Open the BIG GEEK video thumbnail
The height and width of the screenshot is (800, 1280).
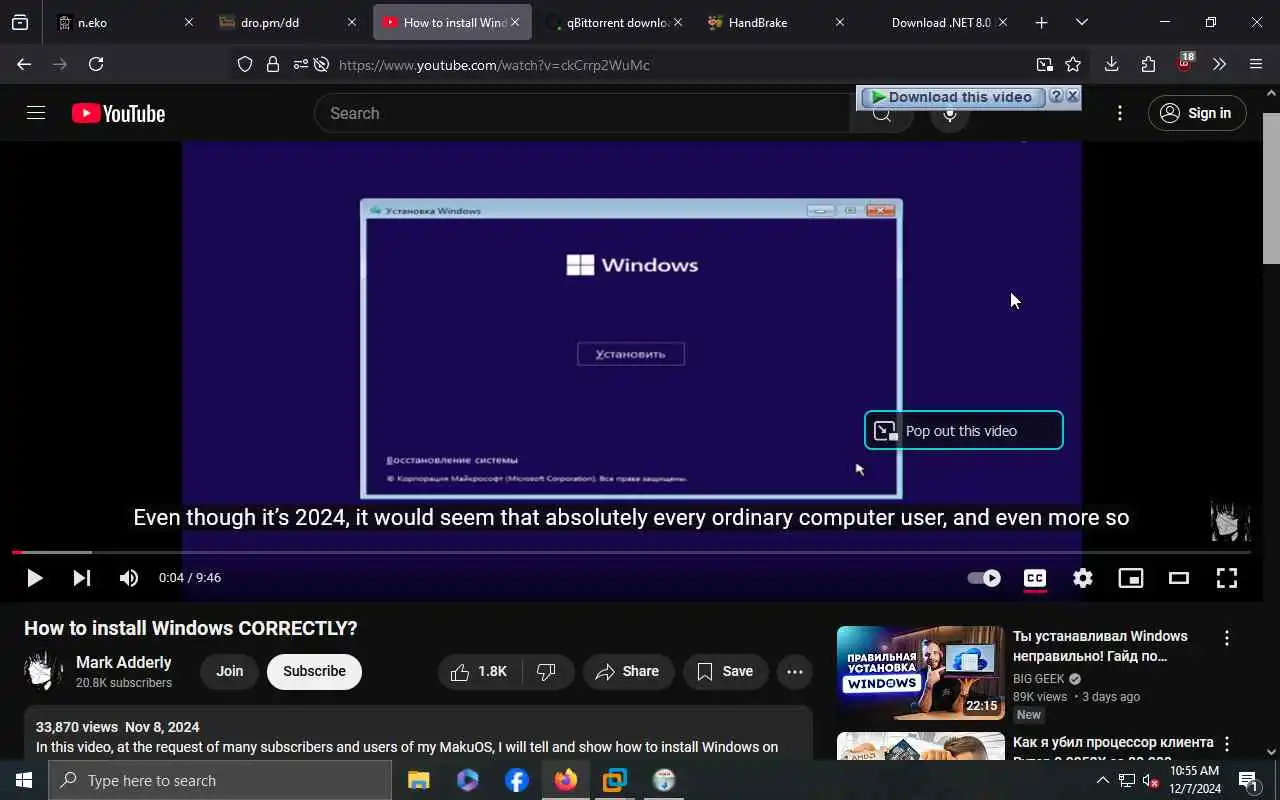tap(920, 672)
